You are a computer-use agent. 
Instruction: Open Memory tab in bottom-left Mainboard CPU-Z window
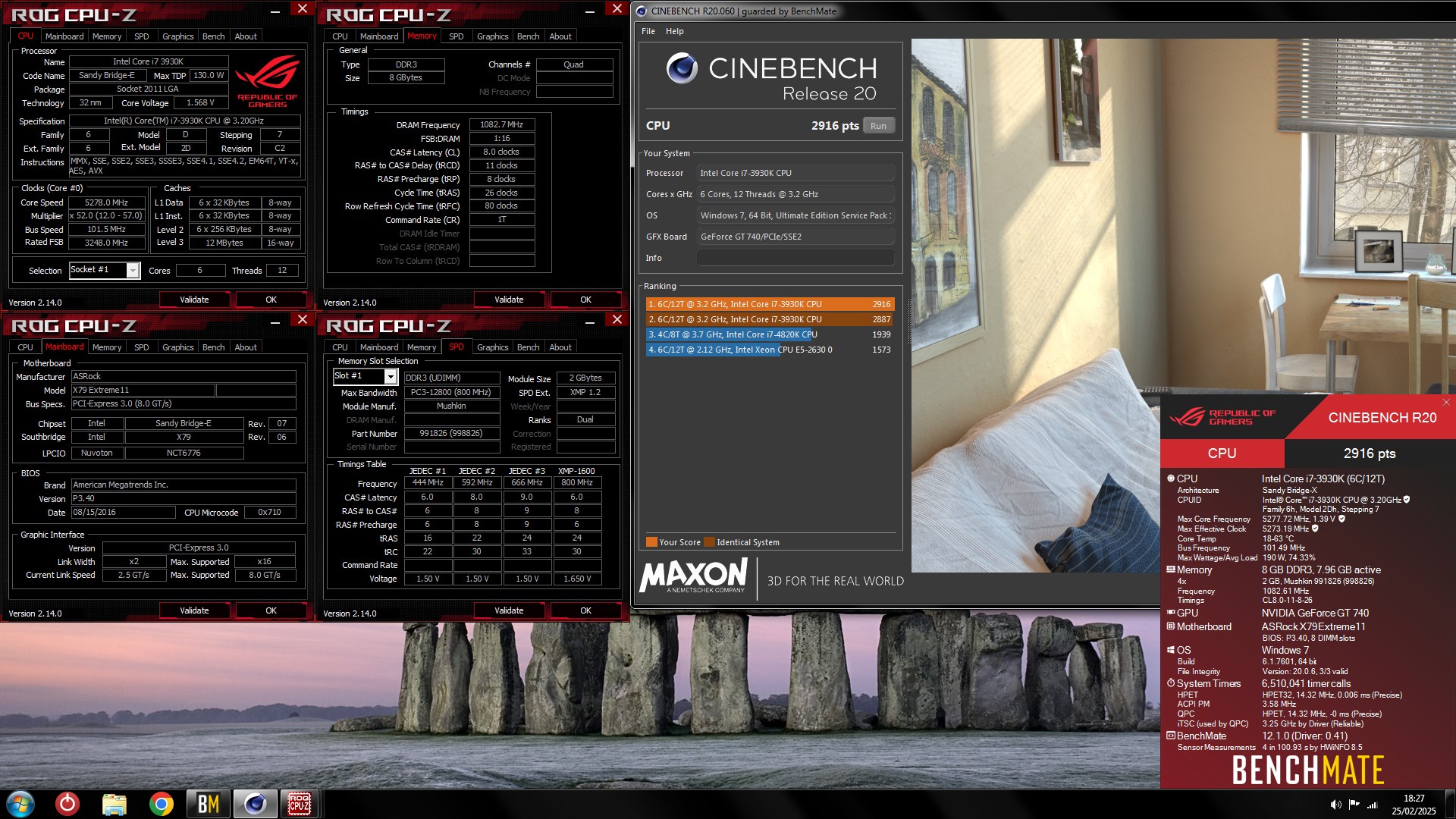point(107,347)
